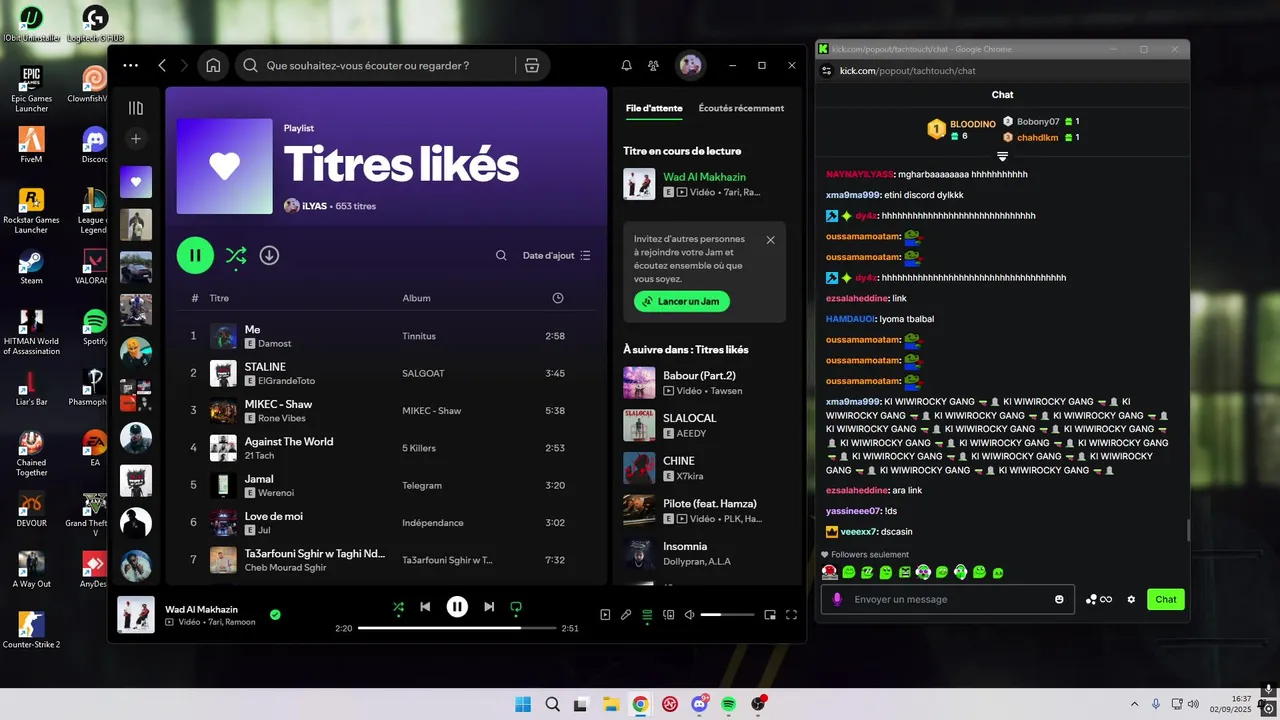
Task: Open the Steam desktop shortcut
Action: click(x=31, y=267)
